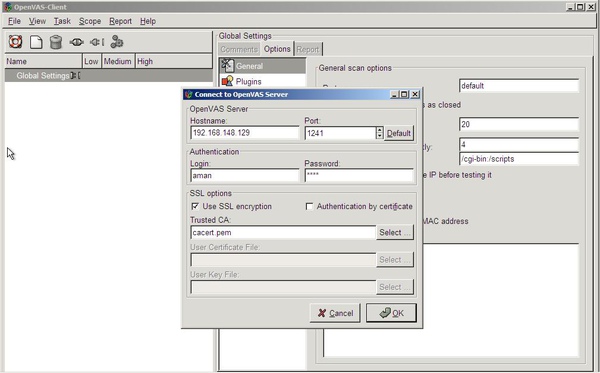Open the Help menu

point(148,21)
